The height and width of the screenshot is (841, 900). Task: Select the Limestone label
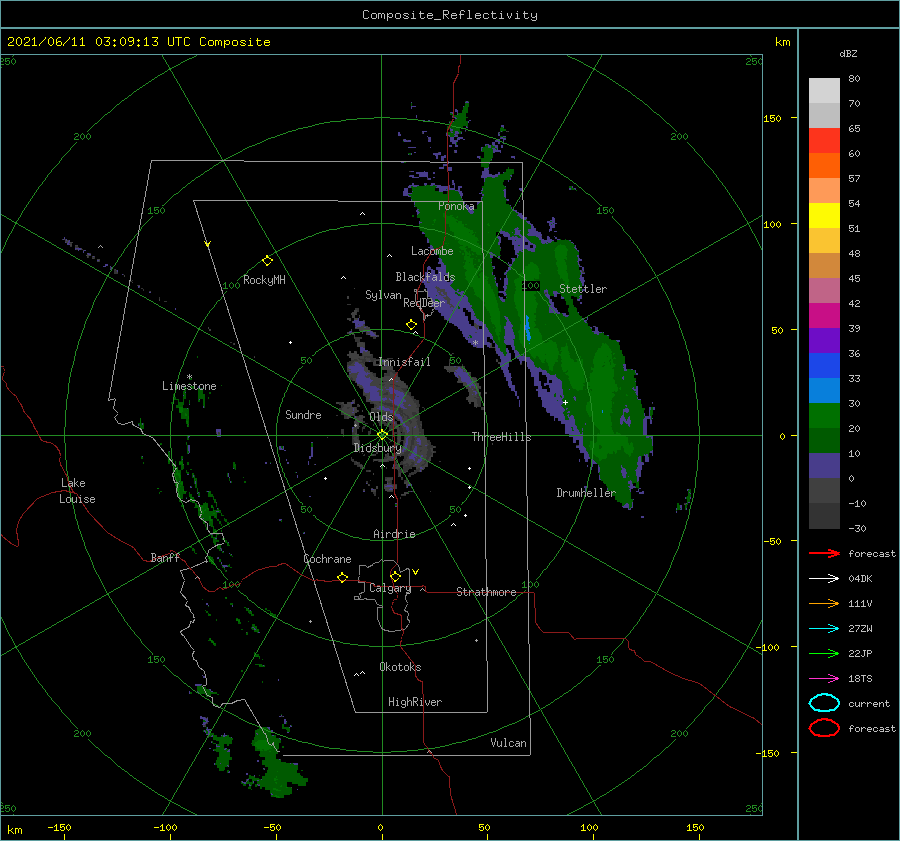click(189, 386)
